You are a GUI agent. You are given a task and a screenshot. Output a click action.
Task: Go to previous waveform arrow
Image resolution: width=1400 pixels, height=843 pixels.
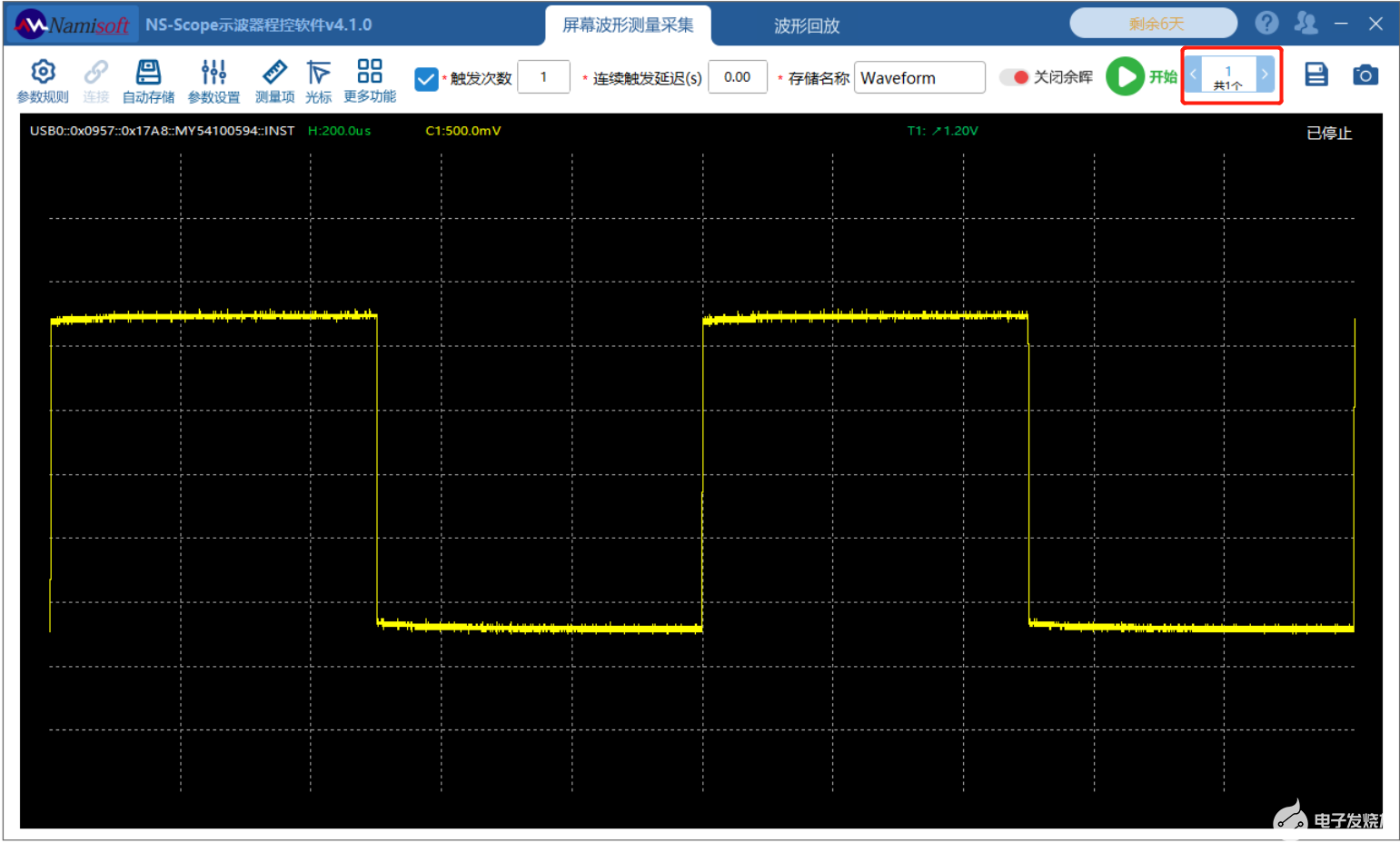pos(1194,74)
